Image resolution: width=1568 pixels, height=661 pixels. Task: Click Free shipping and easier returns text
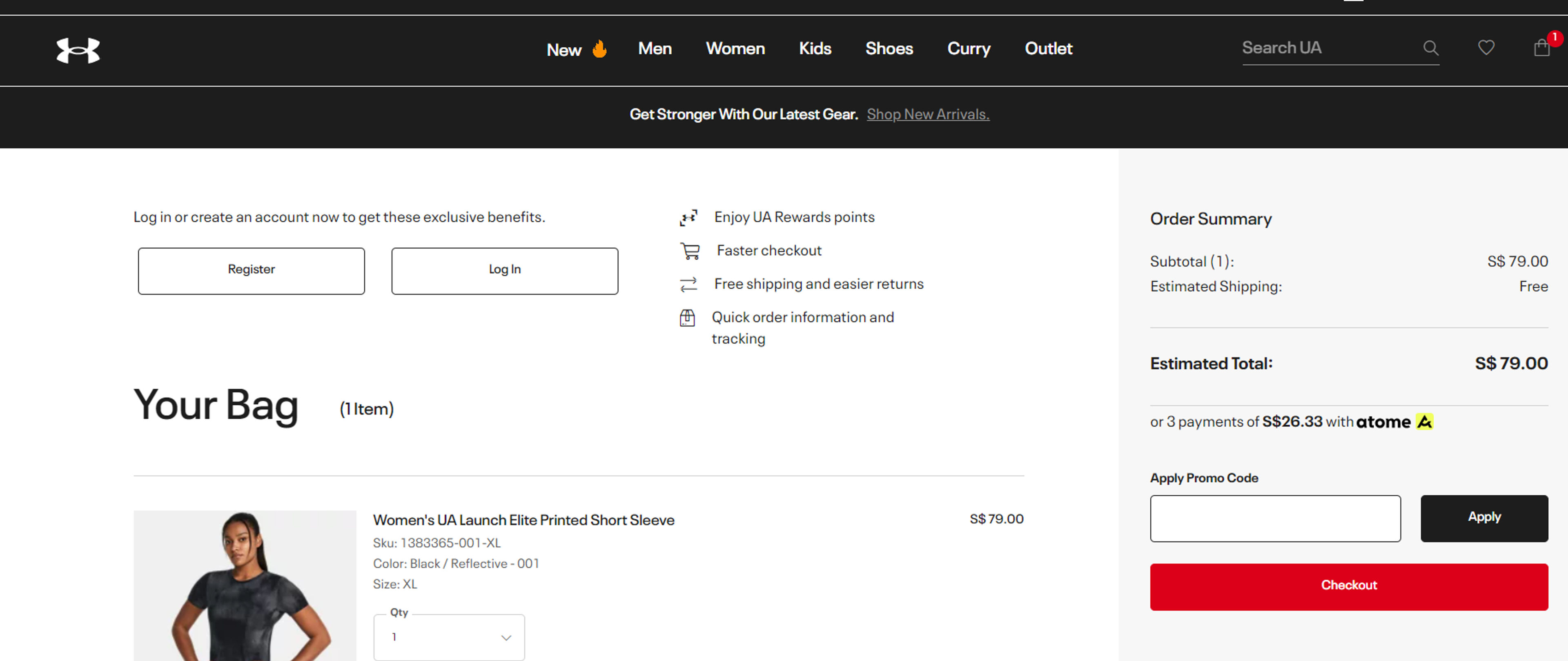819,284
